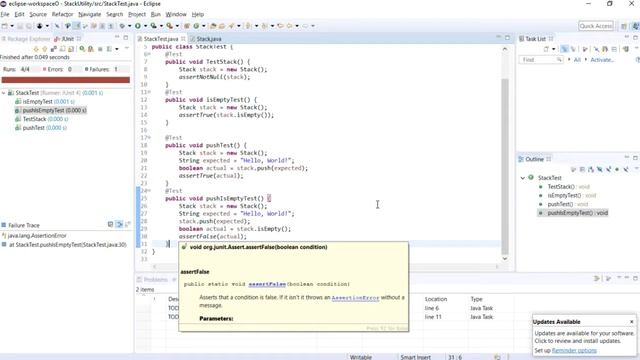Click the Open Perspective icon near Quick Access
640x360 pixels.
(624, 26)
